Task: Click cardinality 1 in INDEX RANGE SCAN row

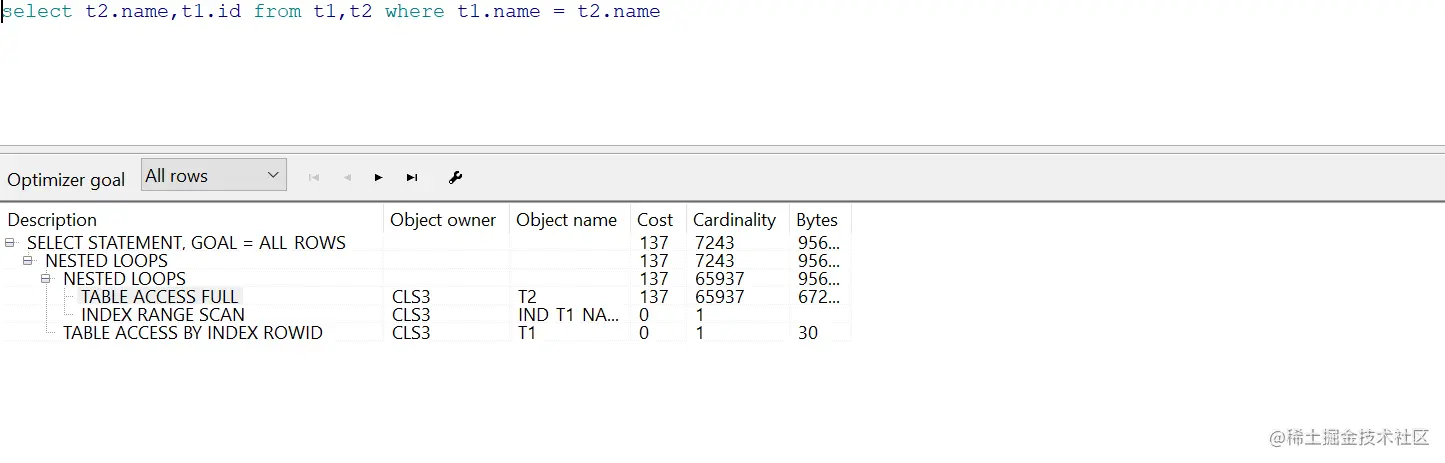Action: tap(700, 315)
